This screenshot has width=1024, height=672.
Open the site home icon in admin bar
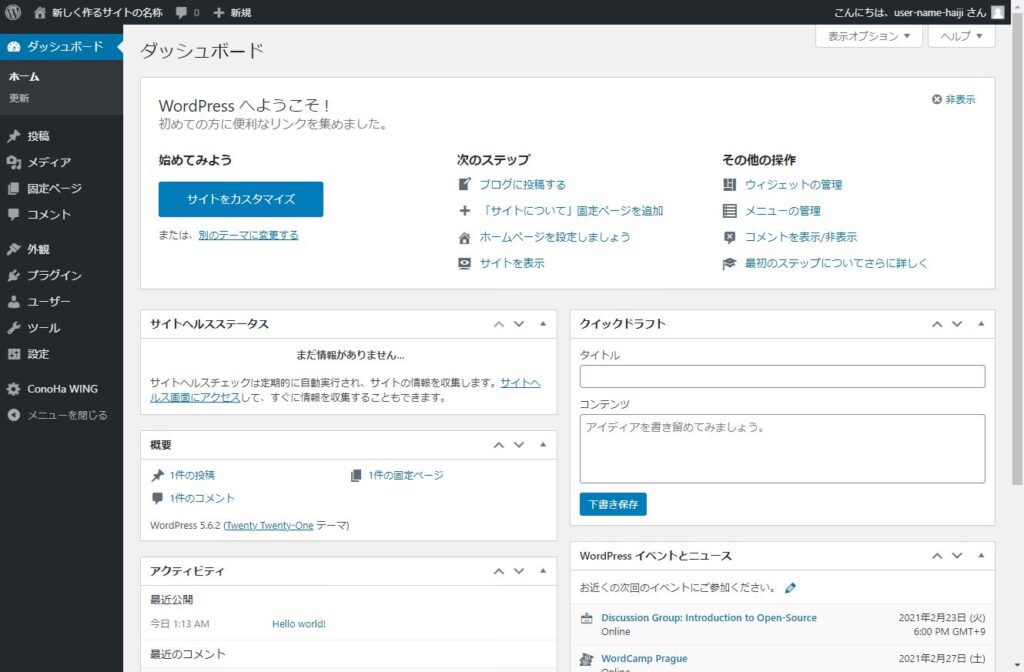click(40, 12)
